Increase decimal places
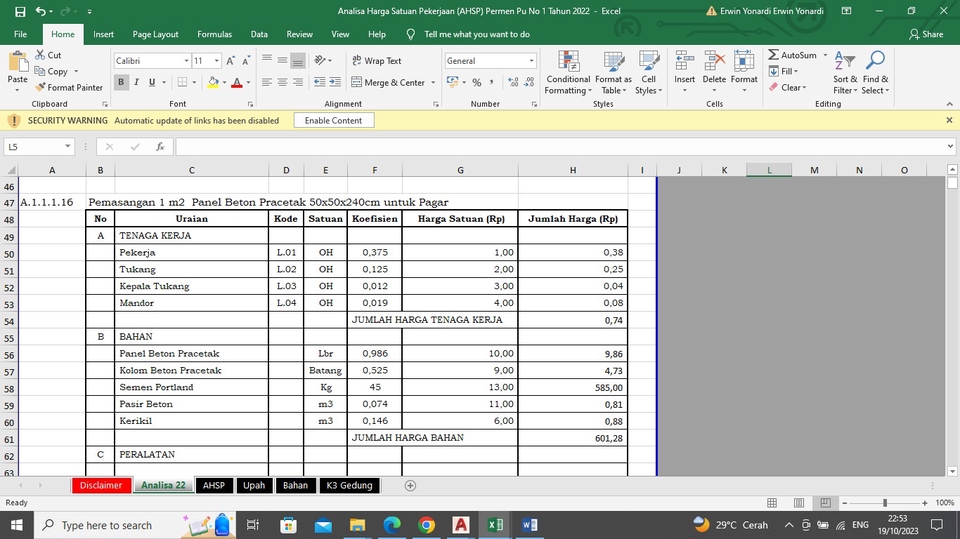The width and height of the screenshot is (960, 539). [513, 82]
